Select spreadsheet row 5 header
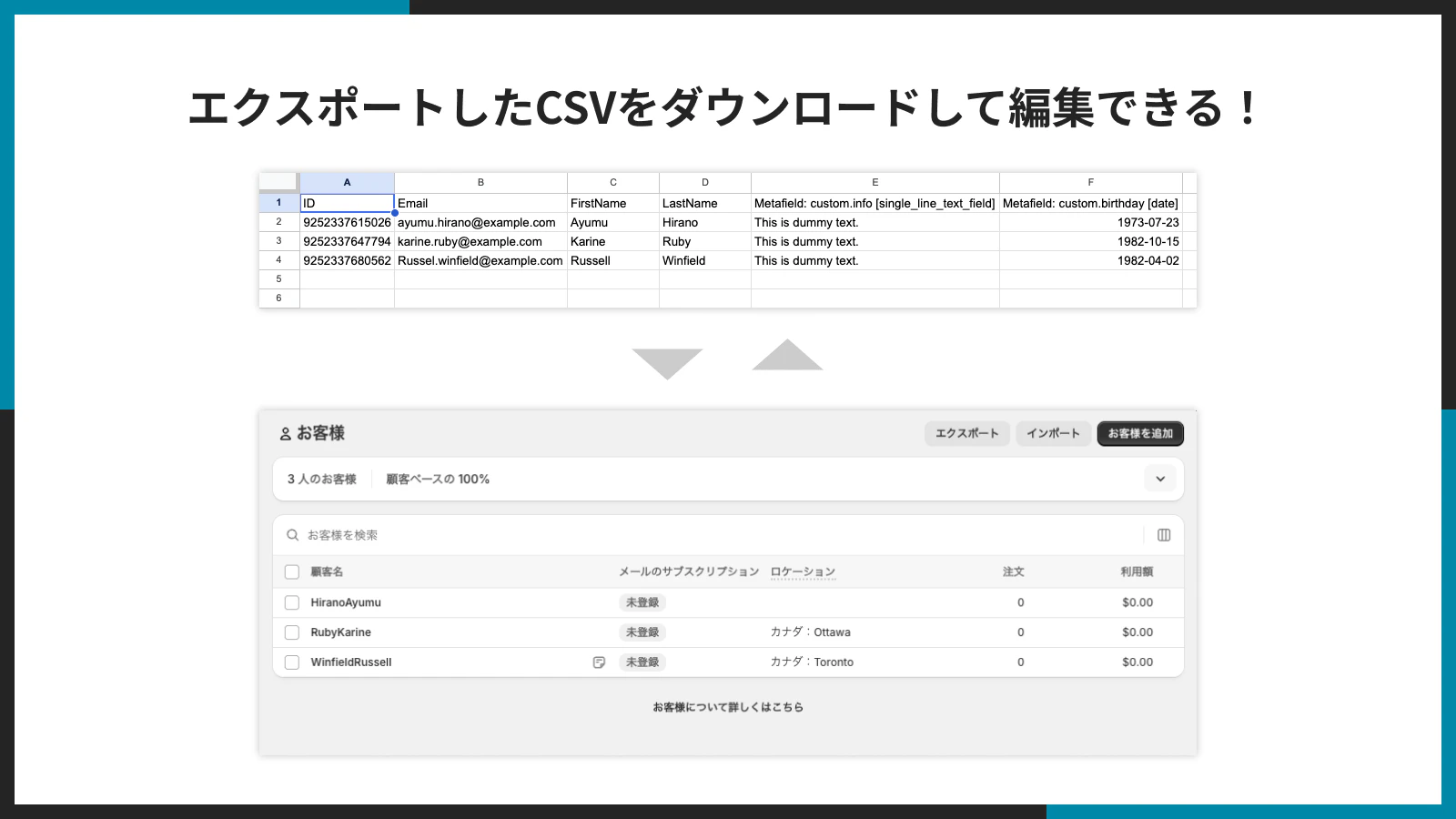 tap(279, 279)
